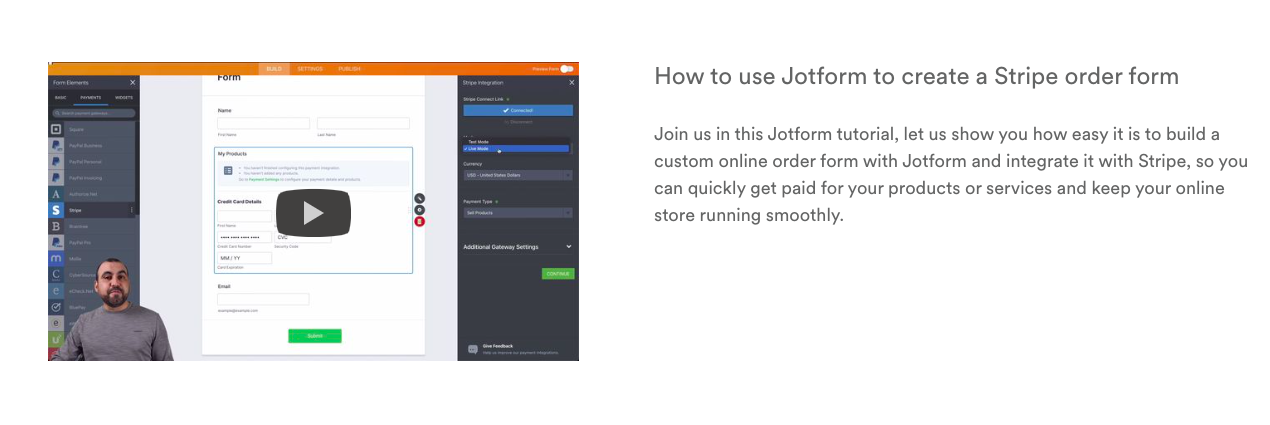Focus the search payment gateways field
This screenshot has height=425, width=1270.
click(x=94, y=113)
